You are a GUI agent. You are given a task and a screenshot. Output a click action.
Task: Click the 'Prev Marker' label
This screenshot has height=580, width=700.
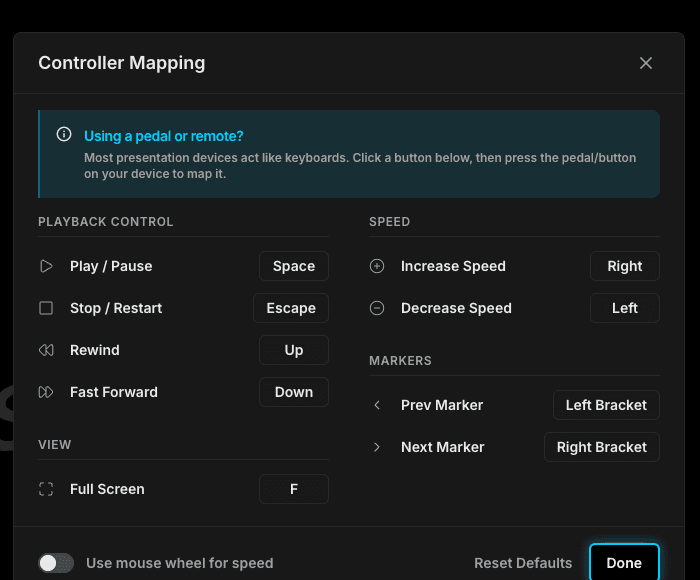[442, 405]
